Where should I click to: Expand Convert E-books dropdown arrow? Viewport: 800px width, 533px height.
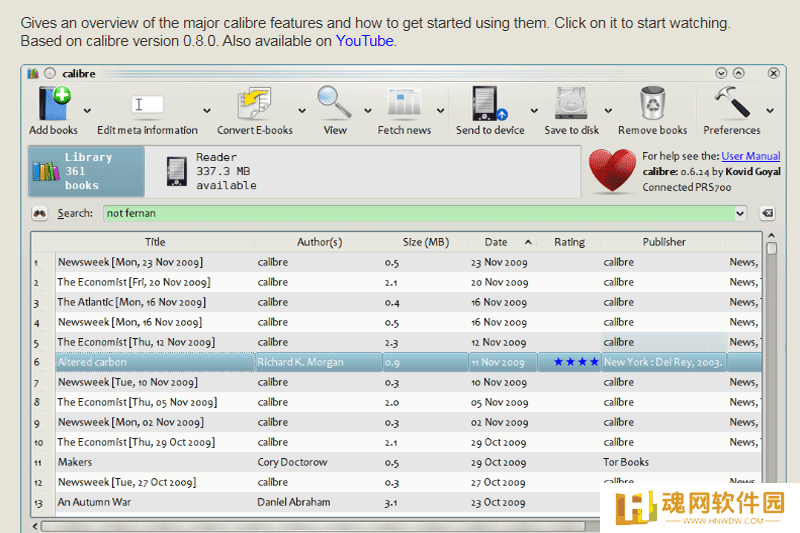coord(302,111)
